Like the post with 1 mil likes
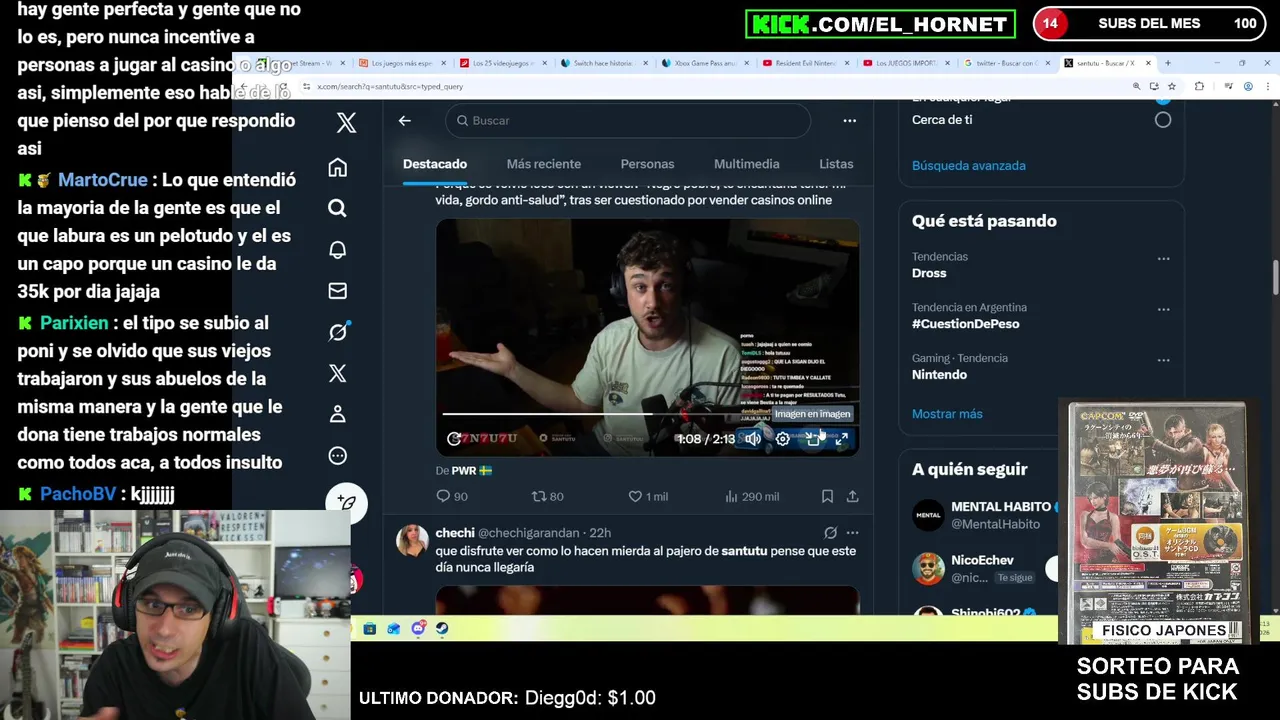 (647, 496)
